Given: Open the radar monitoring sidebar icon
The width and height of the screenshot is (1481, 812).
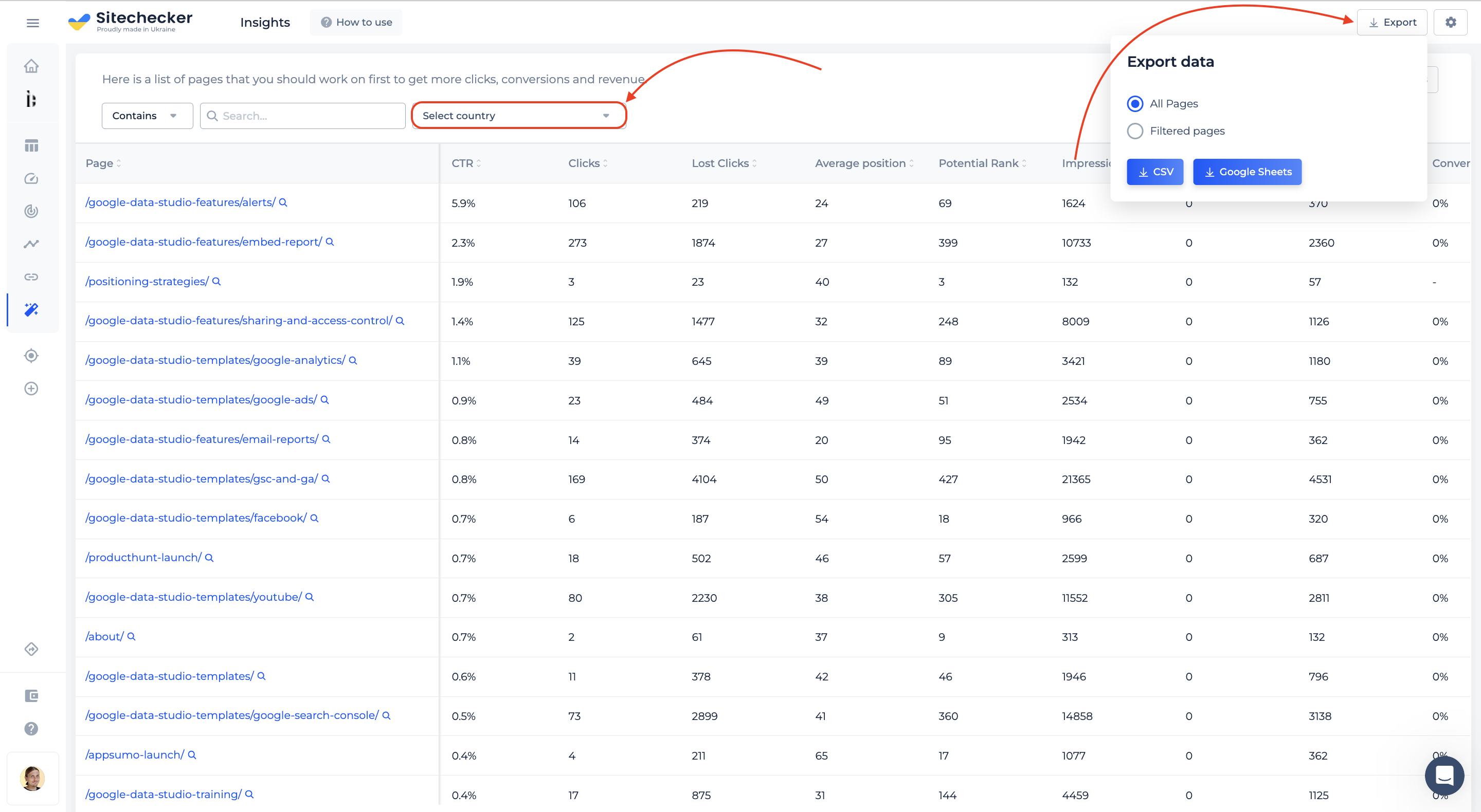Looking at the screenshot, I should tap(31, 211).
